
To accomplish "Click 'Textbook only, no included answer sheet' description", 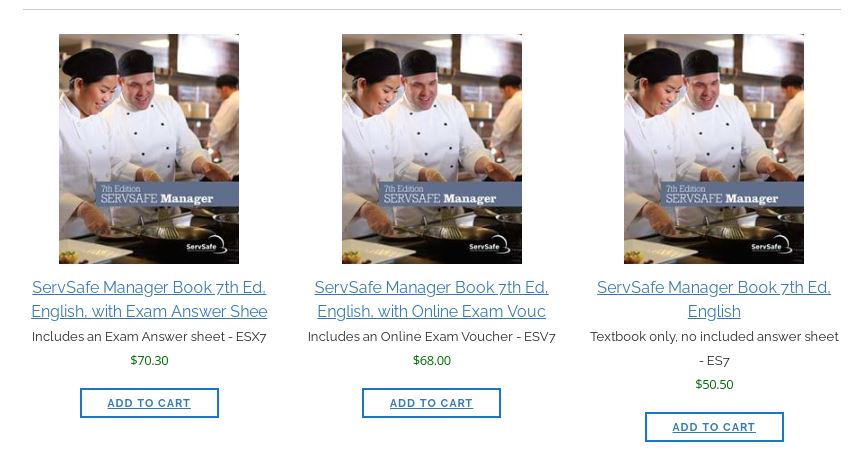I will point(714,337).
